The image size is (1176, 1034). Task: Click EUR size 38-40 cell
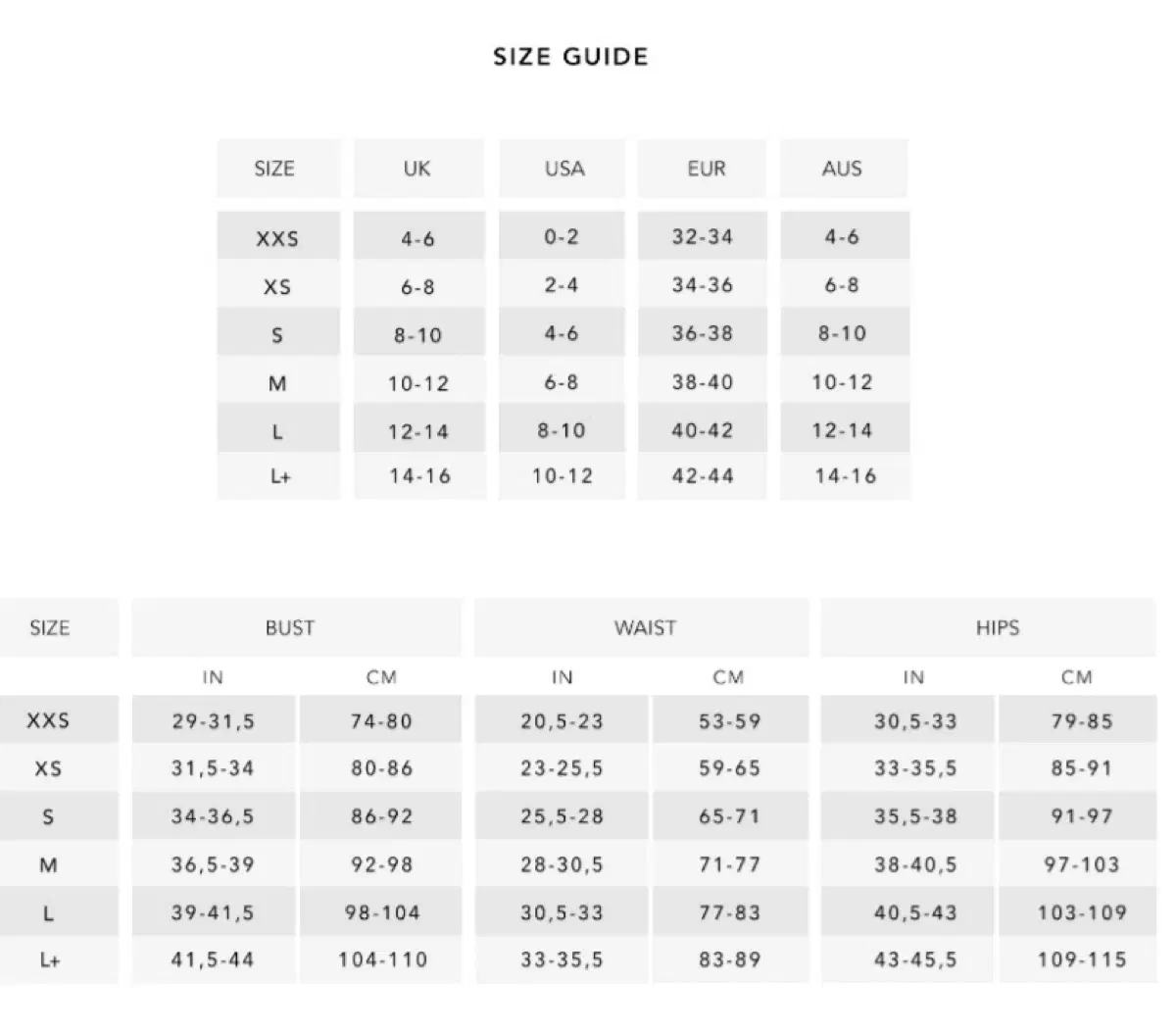[703, 382]
